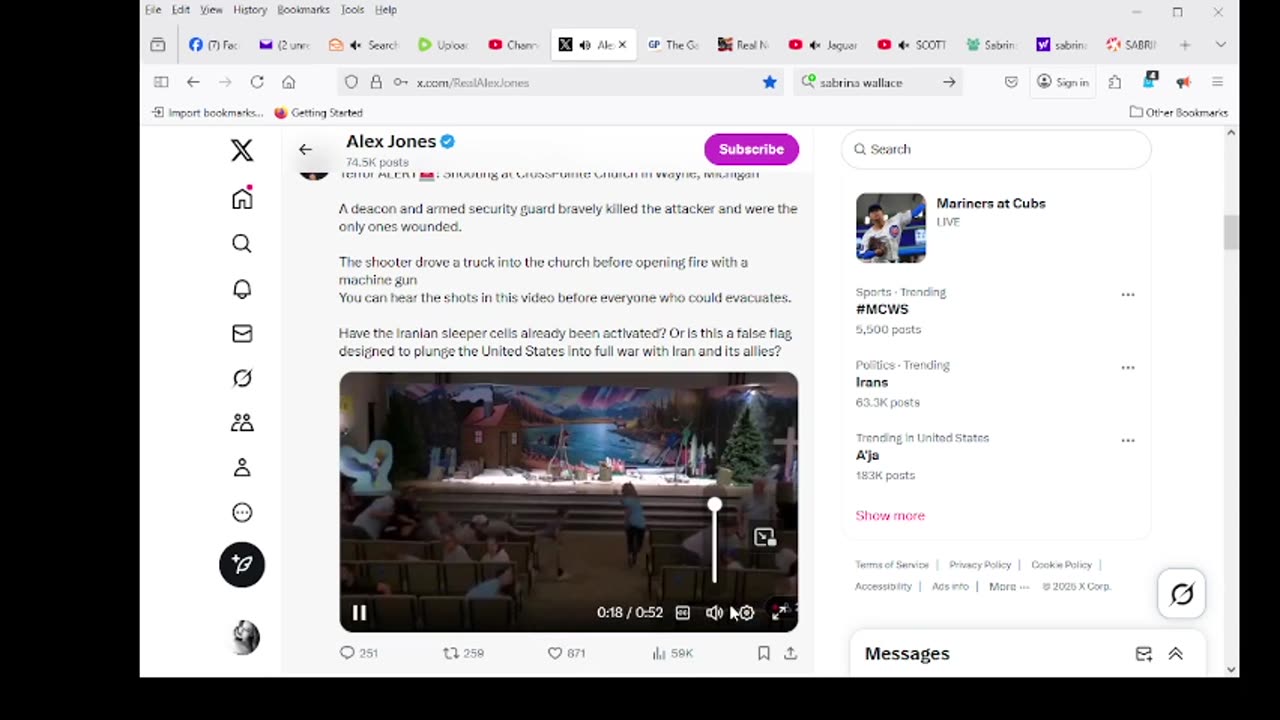Viewport: 1280px width, 720px height.
Task: Toggle bookmark star in address bar
Action: (769, 82)
